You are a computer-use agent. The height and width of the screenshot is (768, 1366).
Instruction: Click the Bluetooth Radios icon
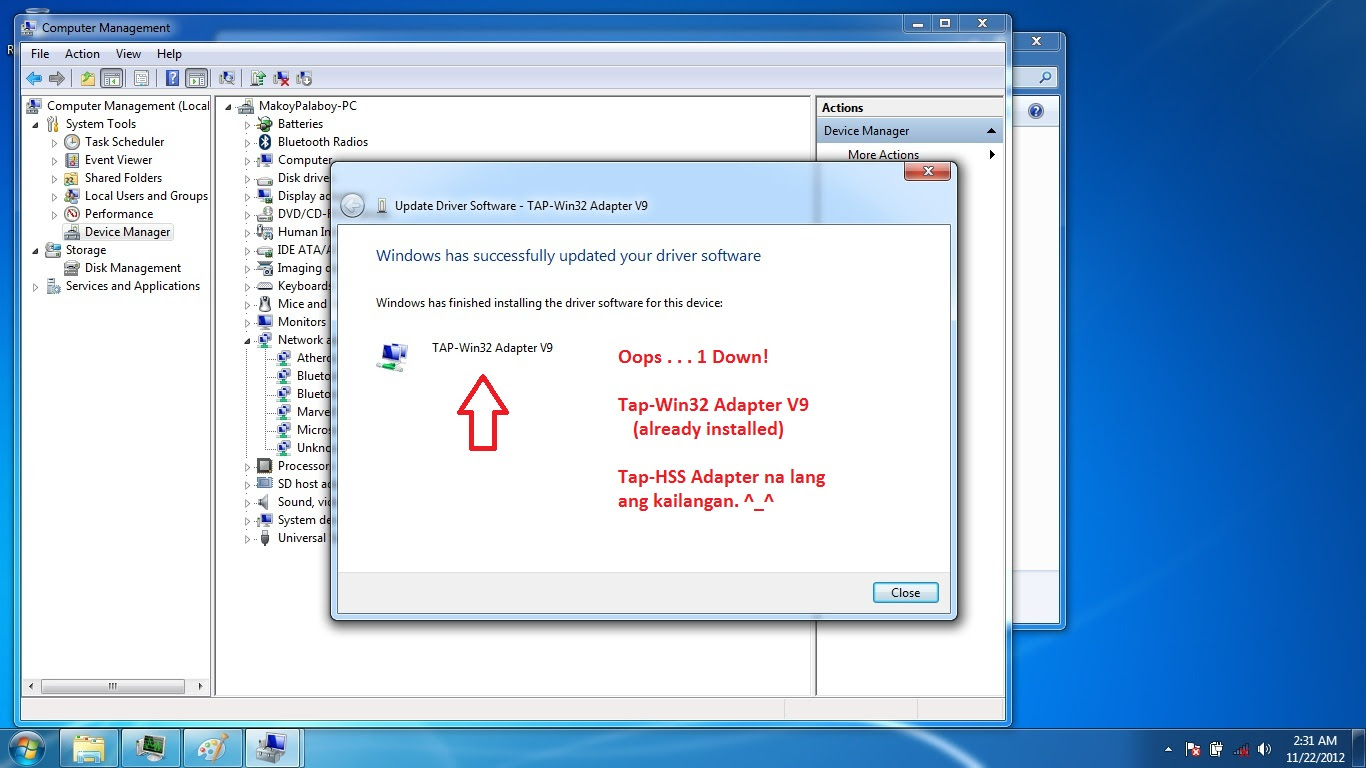coord(265,142)
